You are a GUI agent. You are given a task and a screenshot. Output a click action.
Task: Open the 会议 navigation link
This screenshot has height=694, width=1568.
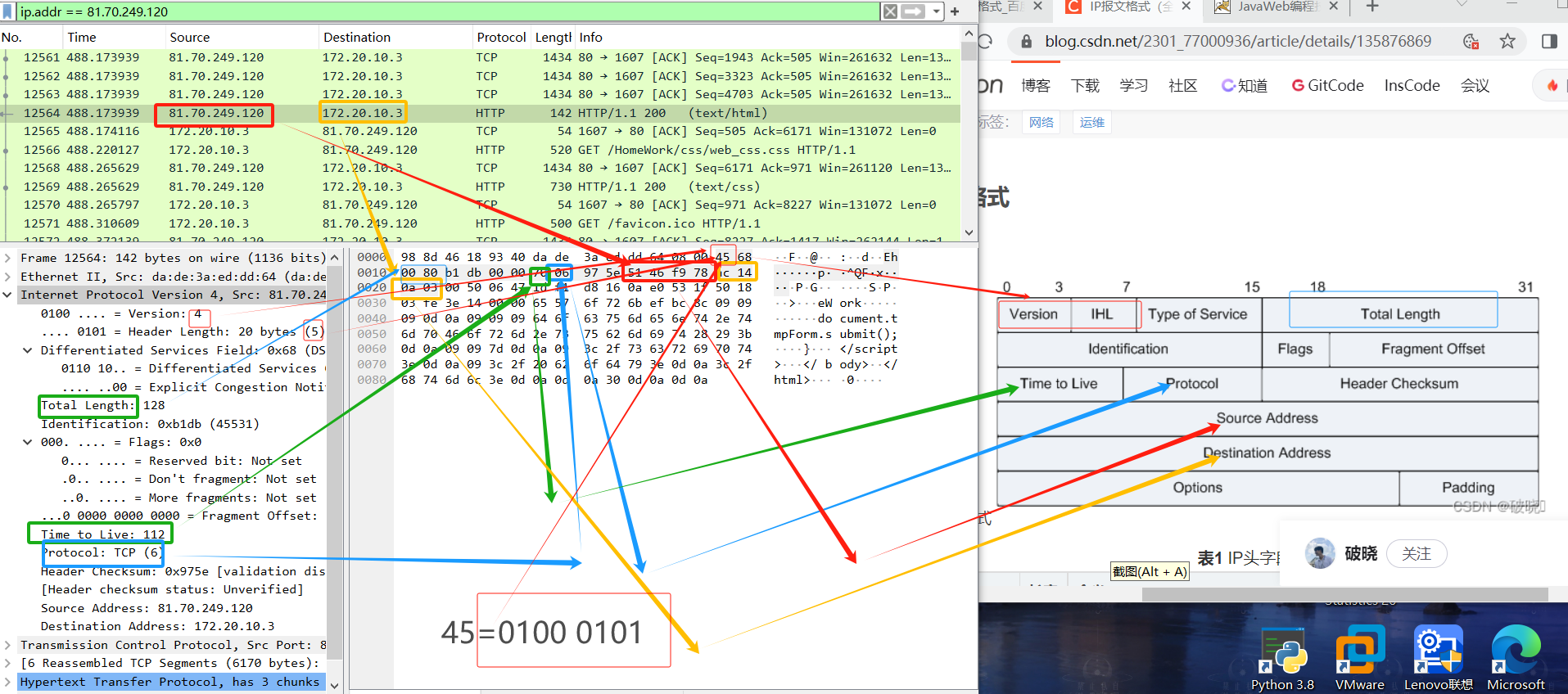1475,86
